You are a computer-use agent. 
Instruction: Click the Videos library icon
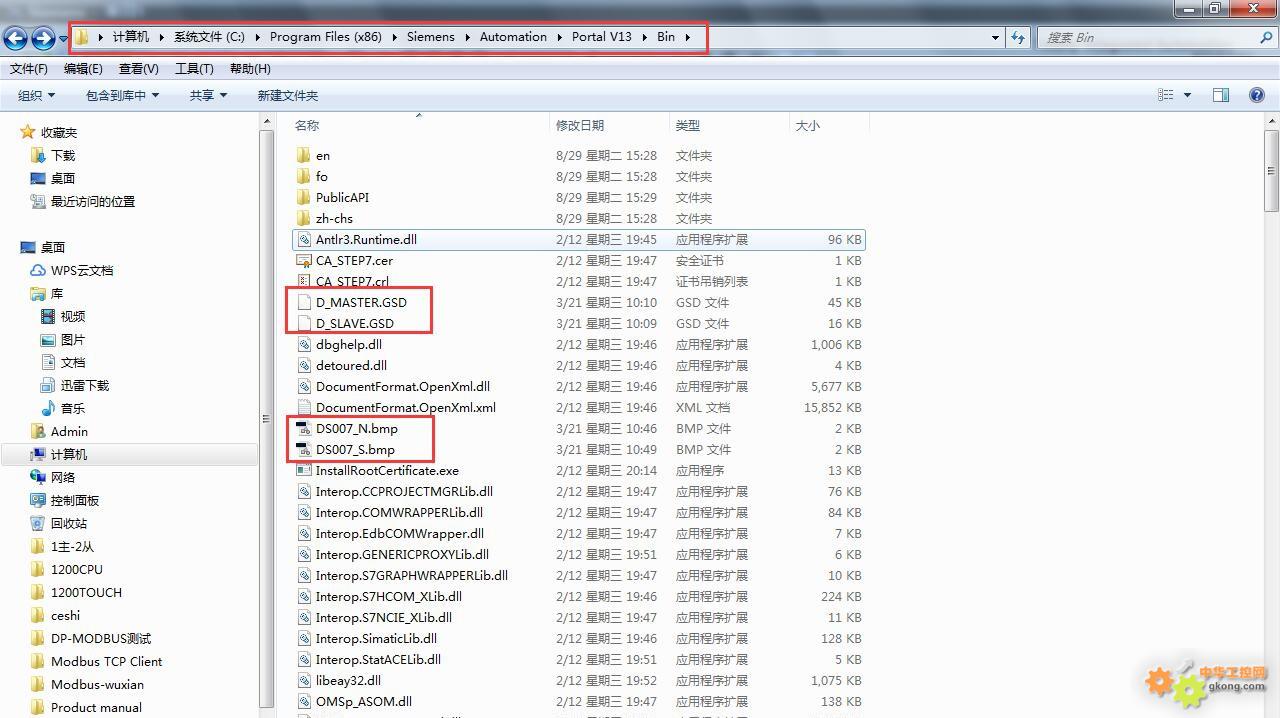(48, 316)
